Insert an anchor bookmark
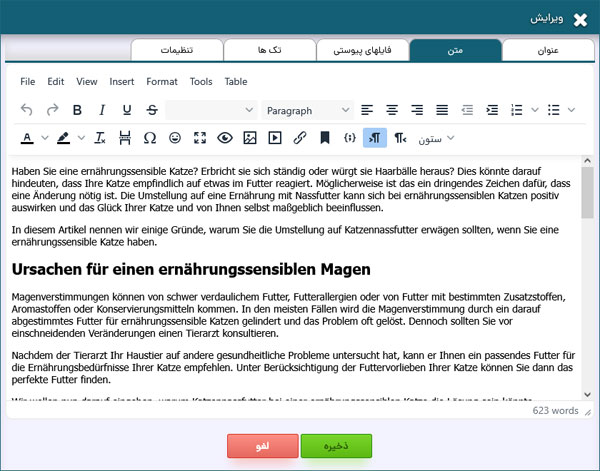600x471 pixels. 324,138
